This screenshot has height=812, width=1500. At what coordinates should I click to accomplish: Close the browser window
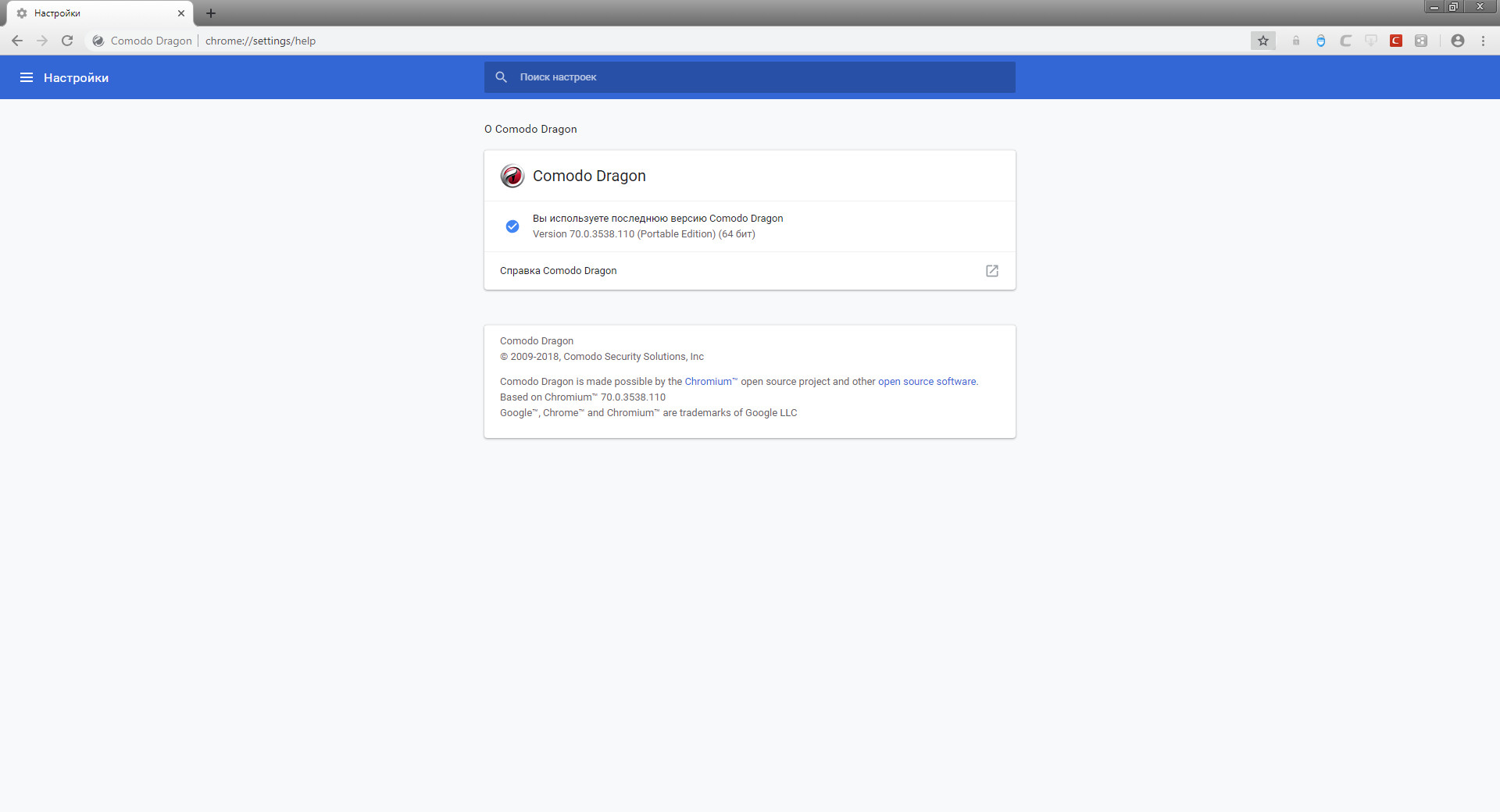(x=1480, y=7)
